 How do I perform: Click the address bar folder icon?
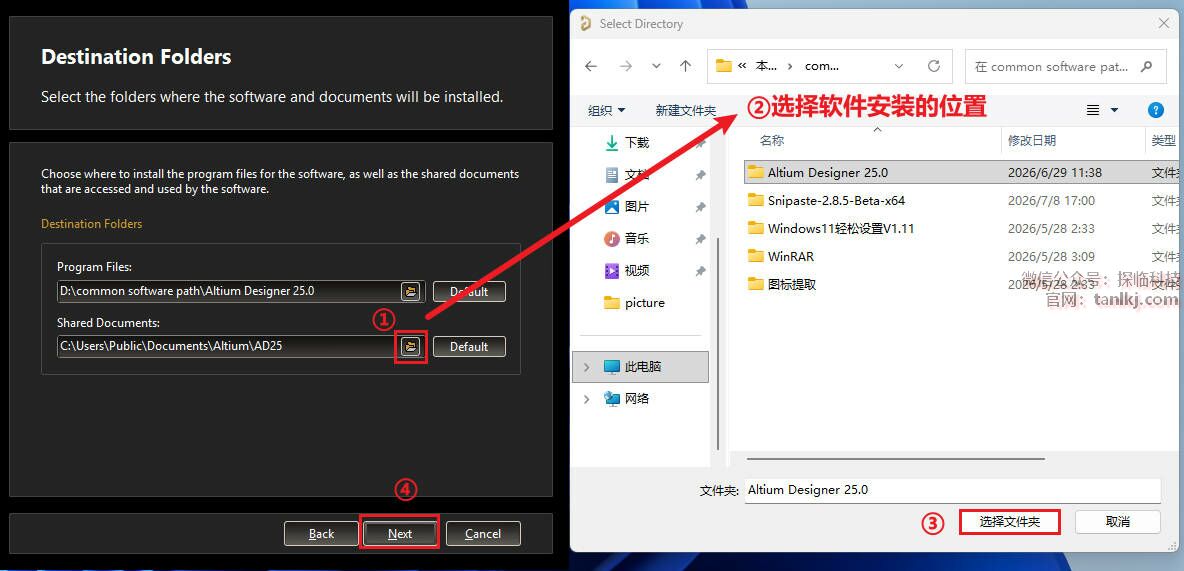(723, 66)
